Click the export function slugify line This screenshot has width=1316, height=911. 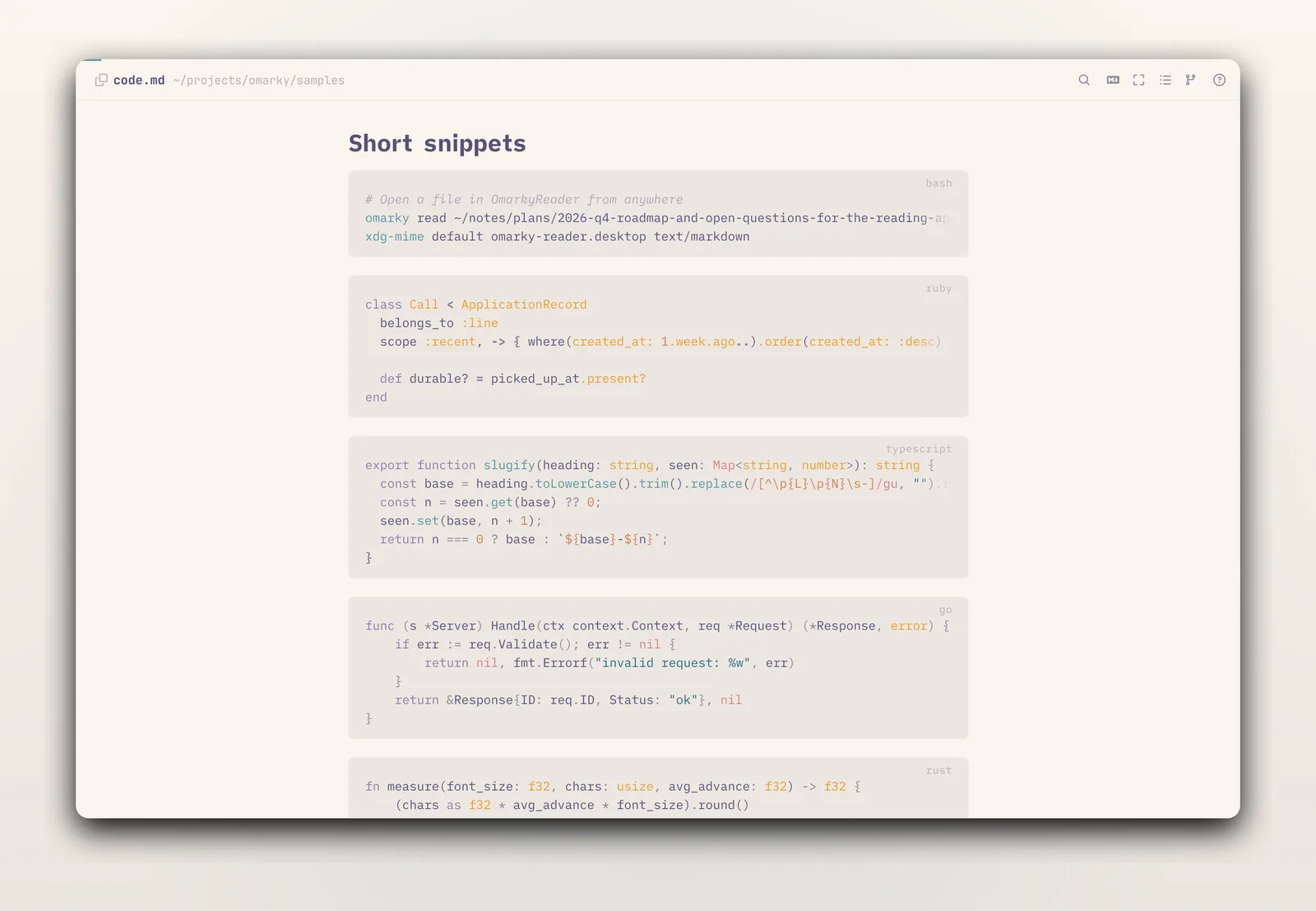pos(650,465)
